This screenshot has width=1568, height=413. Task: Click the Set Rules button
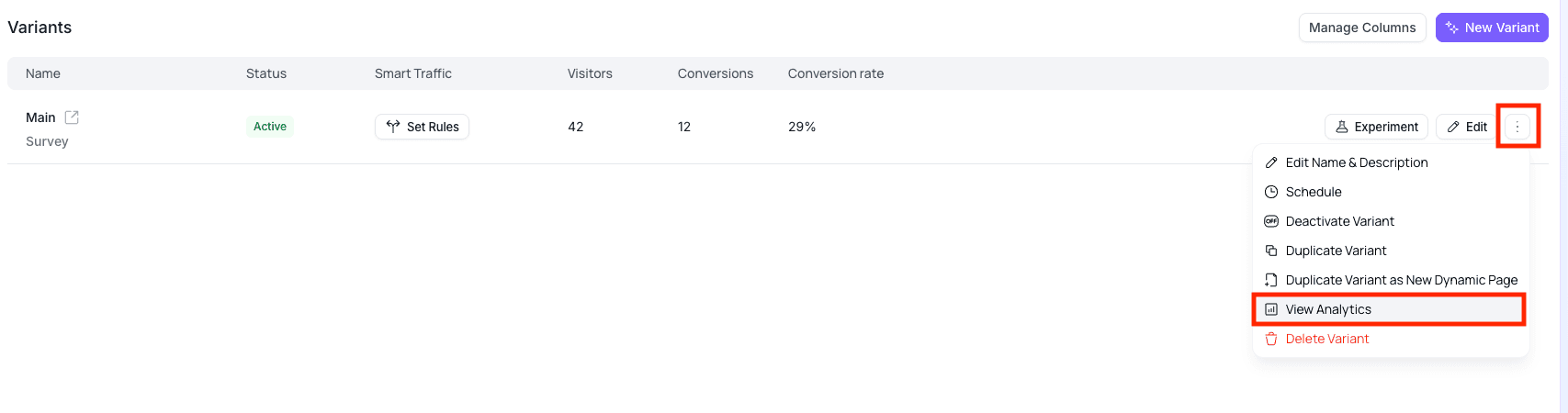tap(422, 127)
